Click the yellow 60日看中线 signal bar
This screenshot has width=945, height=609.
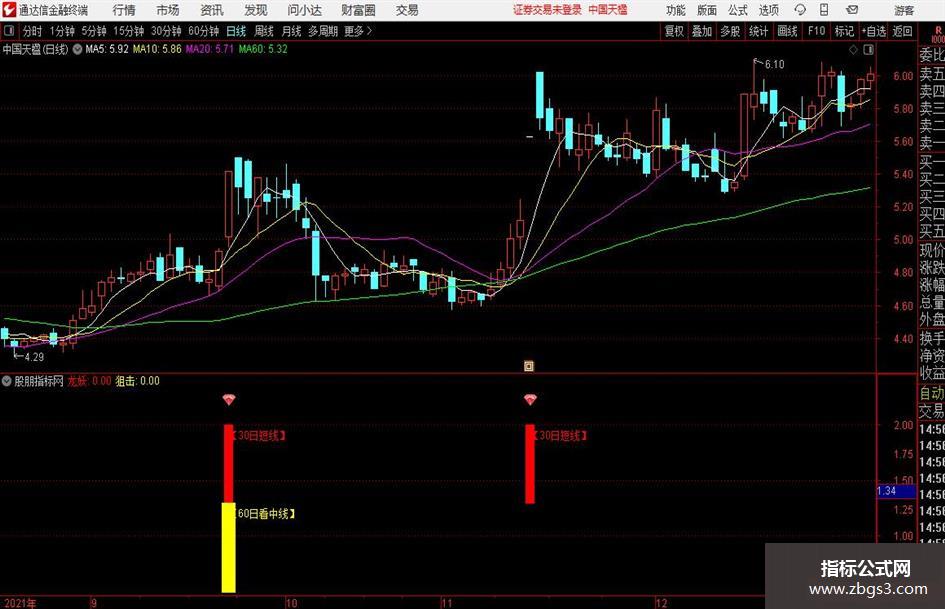228,547
